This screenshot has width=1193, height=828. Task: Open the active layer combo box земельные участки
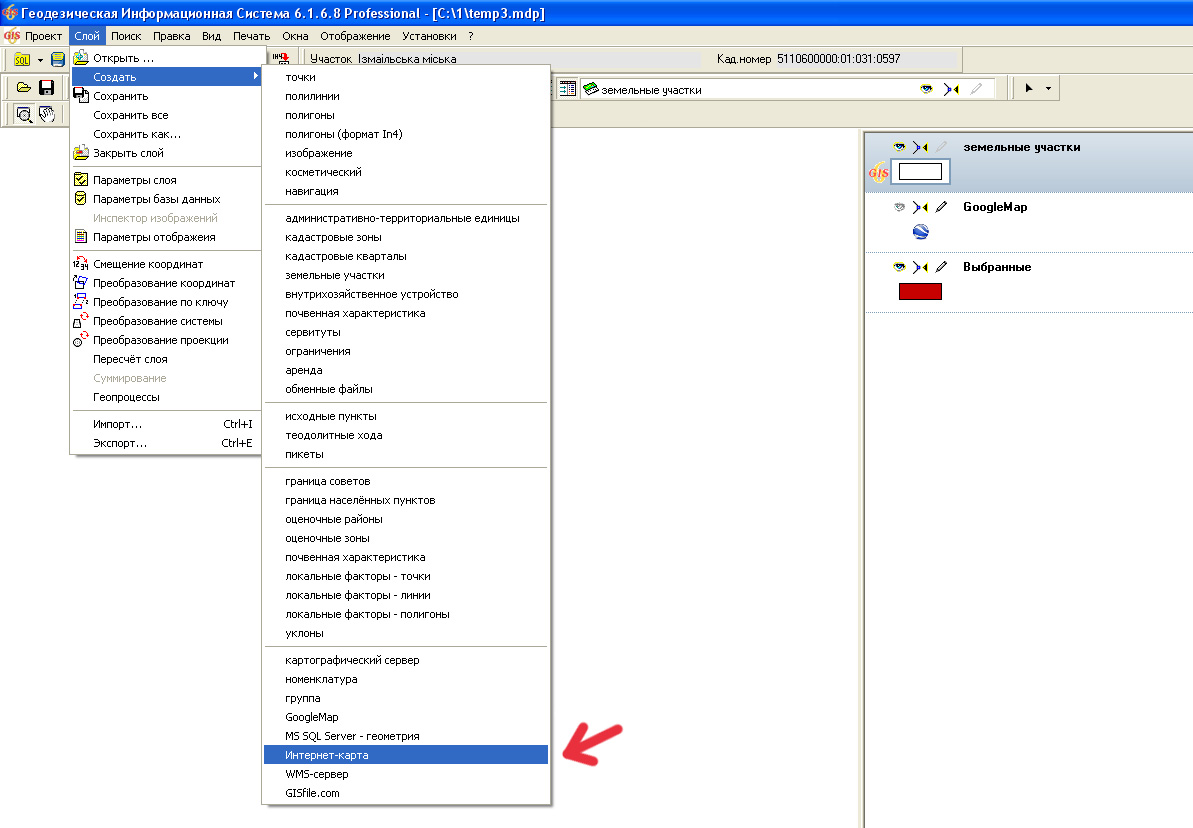[x=787, y=89]
